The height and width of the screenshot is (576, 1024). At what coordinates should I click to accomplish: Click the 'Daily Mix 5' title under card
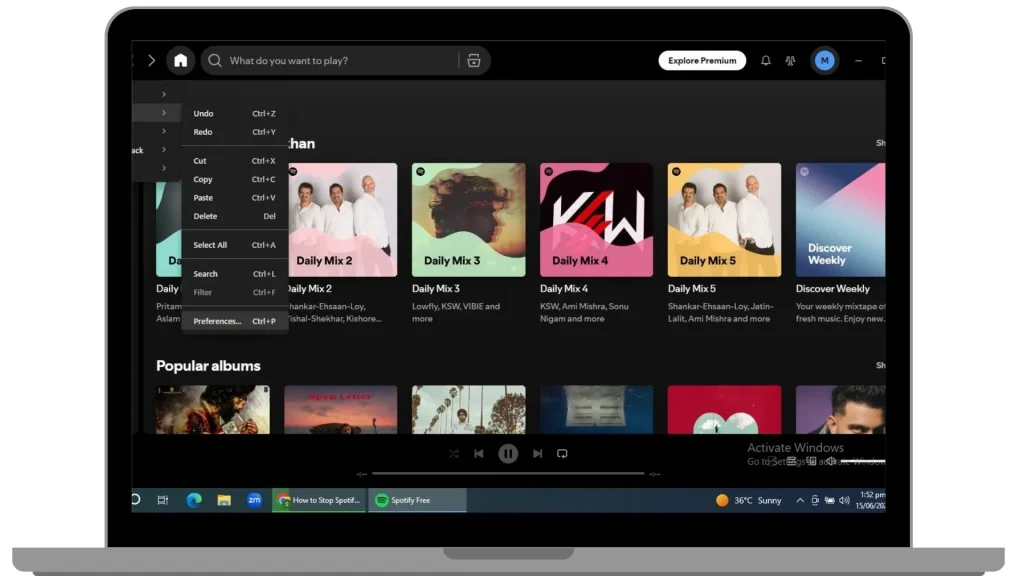tap(692, 289)
